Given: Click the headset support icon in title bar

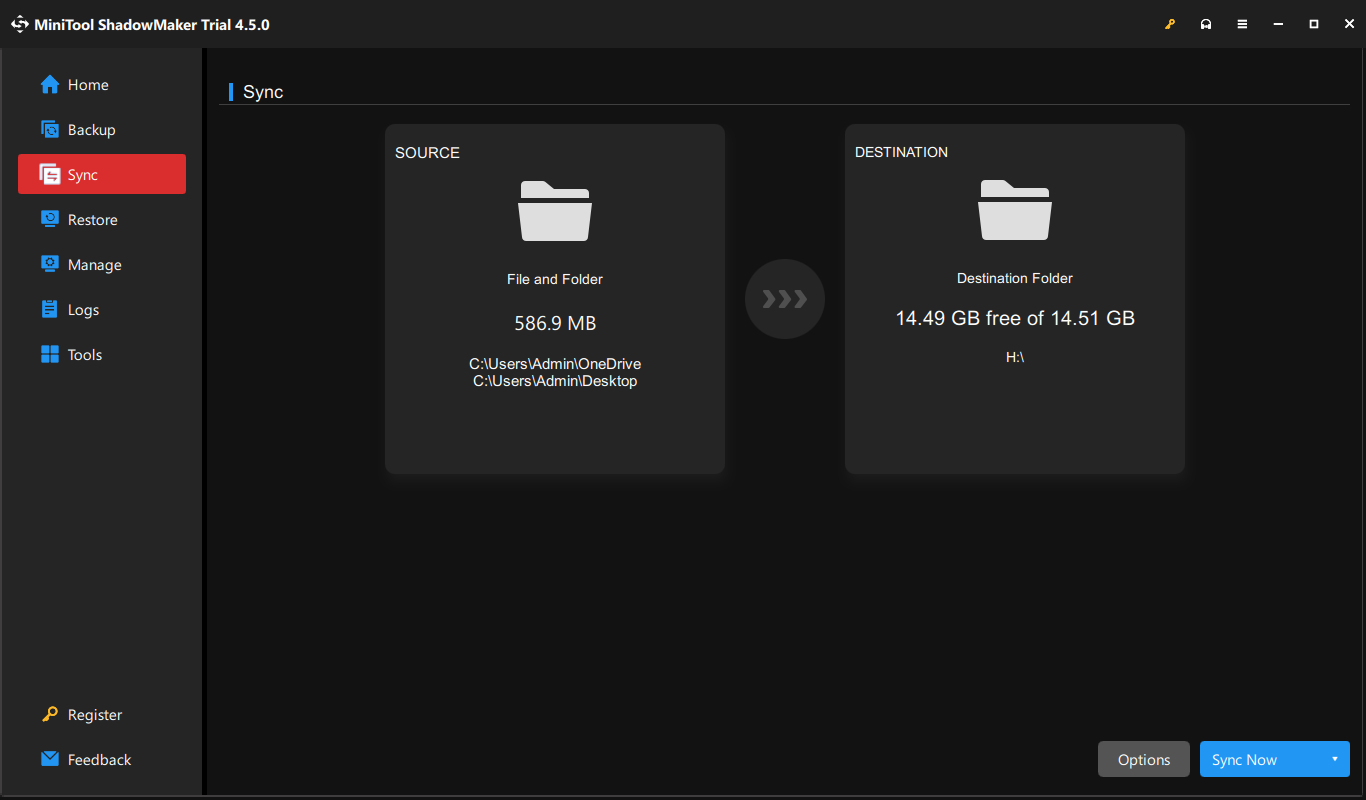Looking at the screenshot, I should point(1206,24).
